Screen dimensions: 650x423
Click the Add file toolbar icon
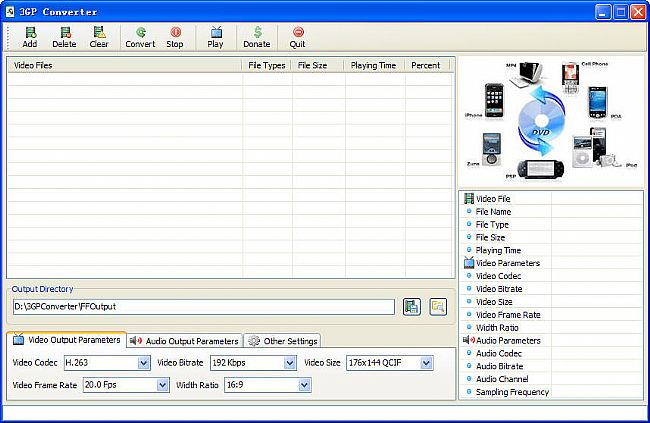[29, 37]
